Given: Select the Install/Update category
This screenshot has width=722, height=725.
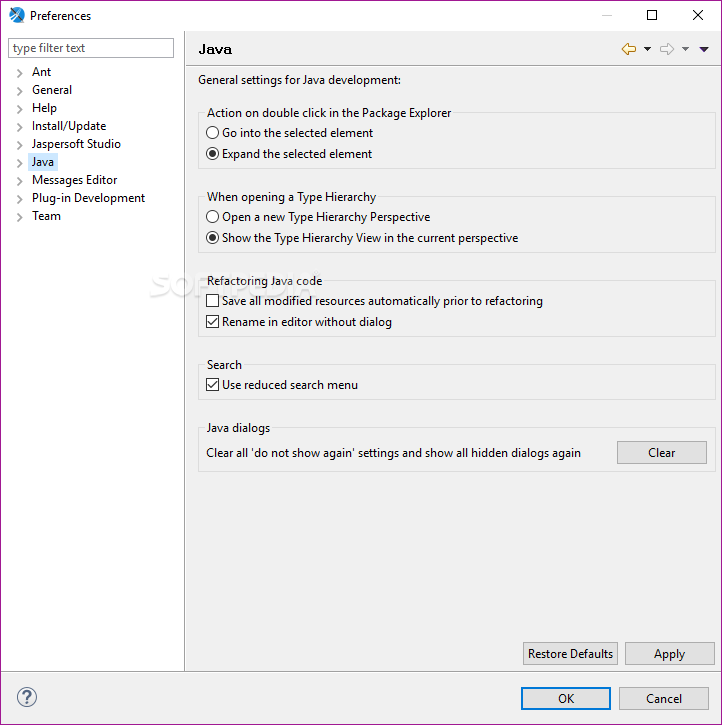Looking at the screenshot, I should click(69, 126).
